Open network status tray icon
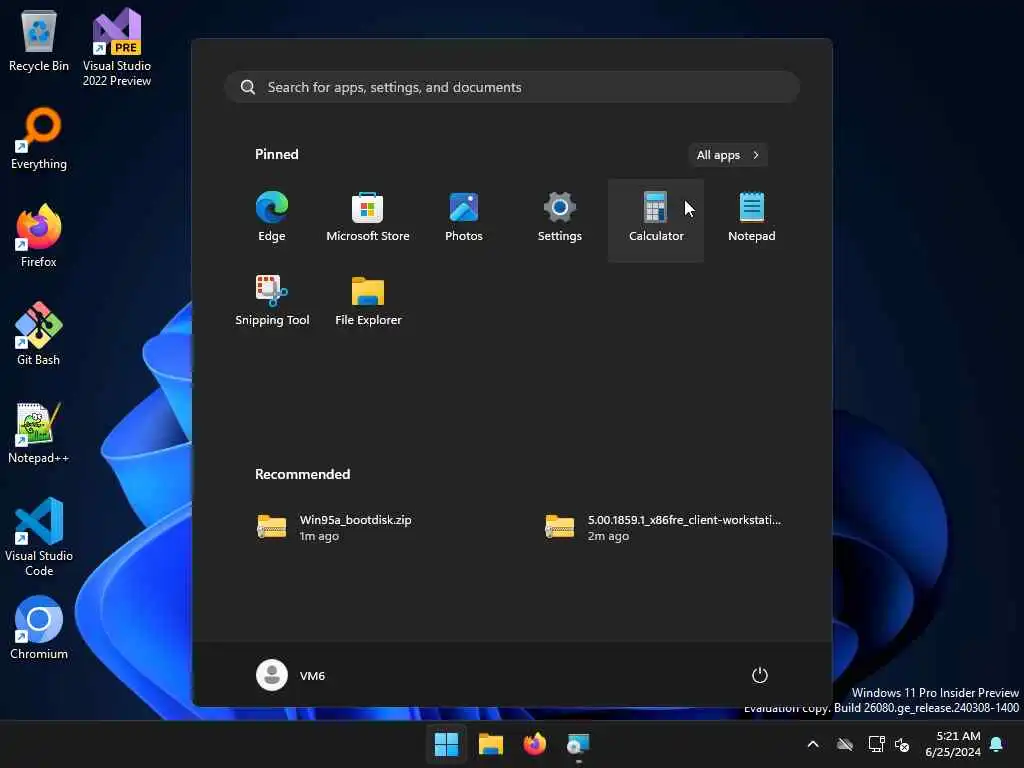 [x=876, y=744]
